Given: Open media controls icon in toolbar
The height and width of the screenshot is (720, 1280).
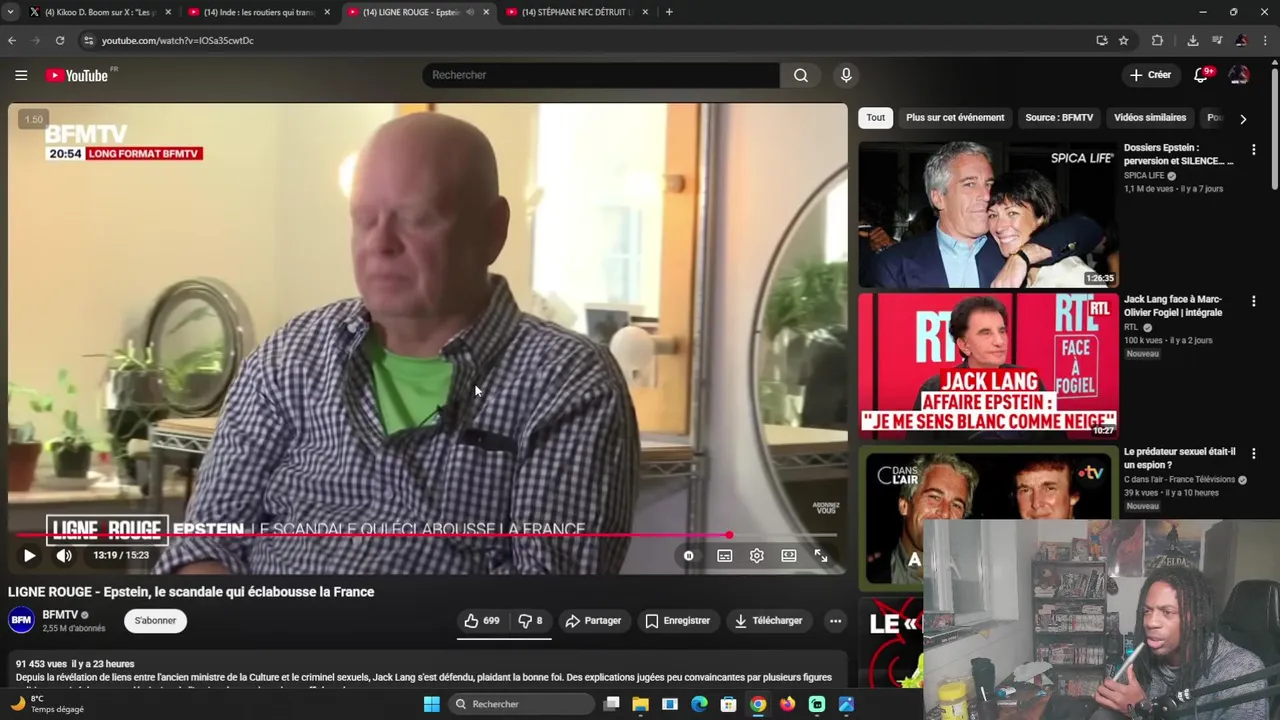Looking at the screenshot, I should (1217, 40).
